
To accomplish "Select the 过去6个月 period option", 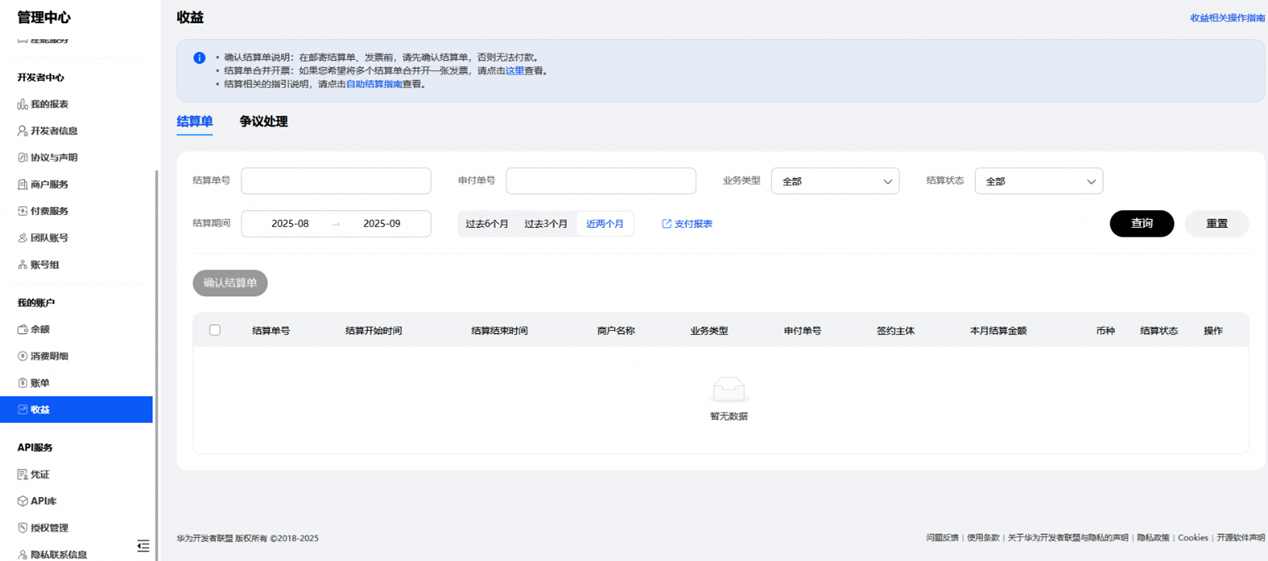I will (x=487, y=224).
